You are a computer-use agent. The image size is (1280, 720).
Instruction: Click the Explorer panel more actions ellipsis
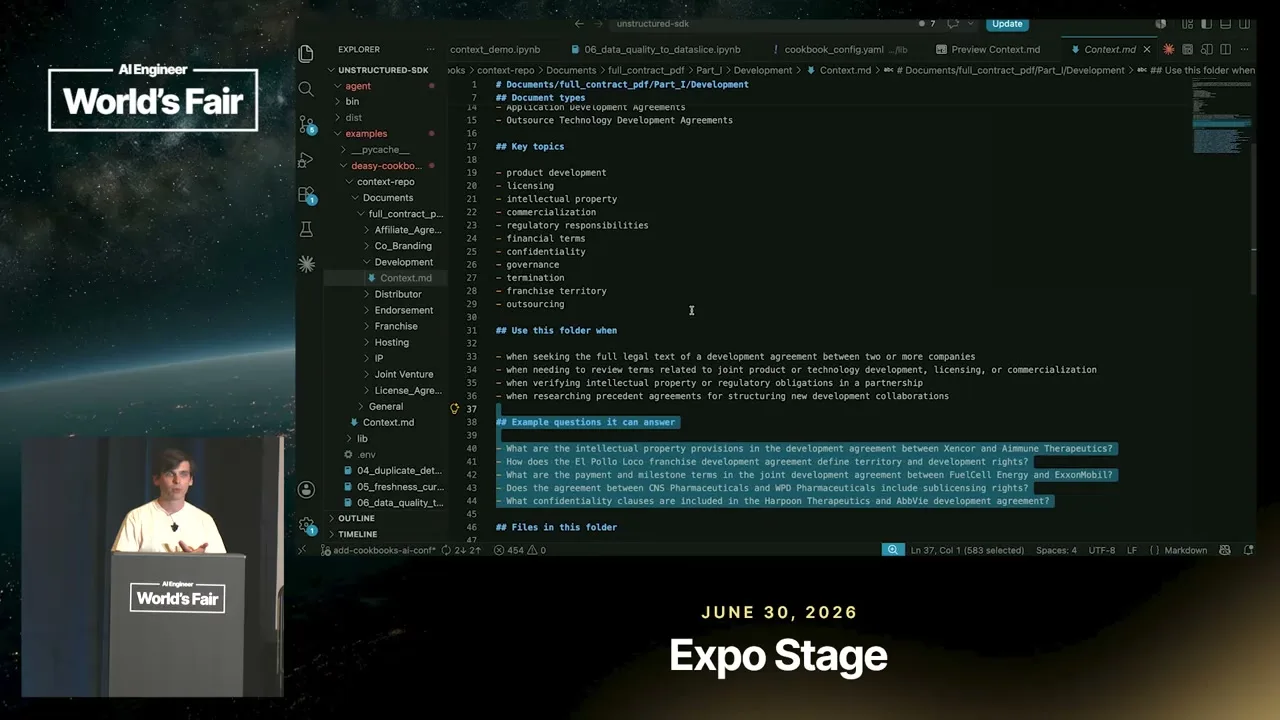point(431,49)
